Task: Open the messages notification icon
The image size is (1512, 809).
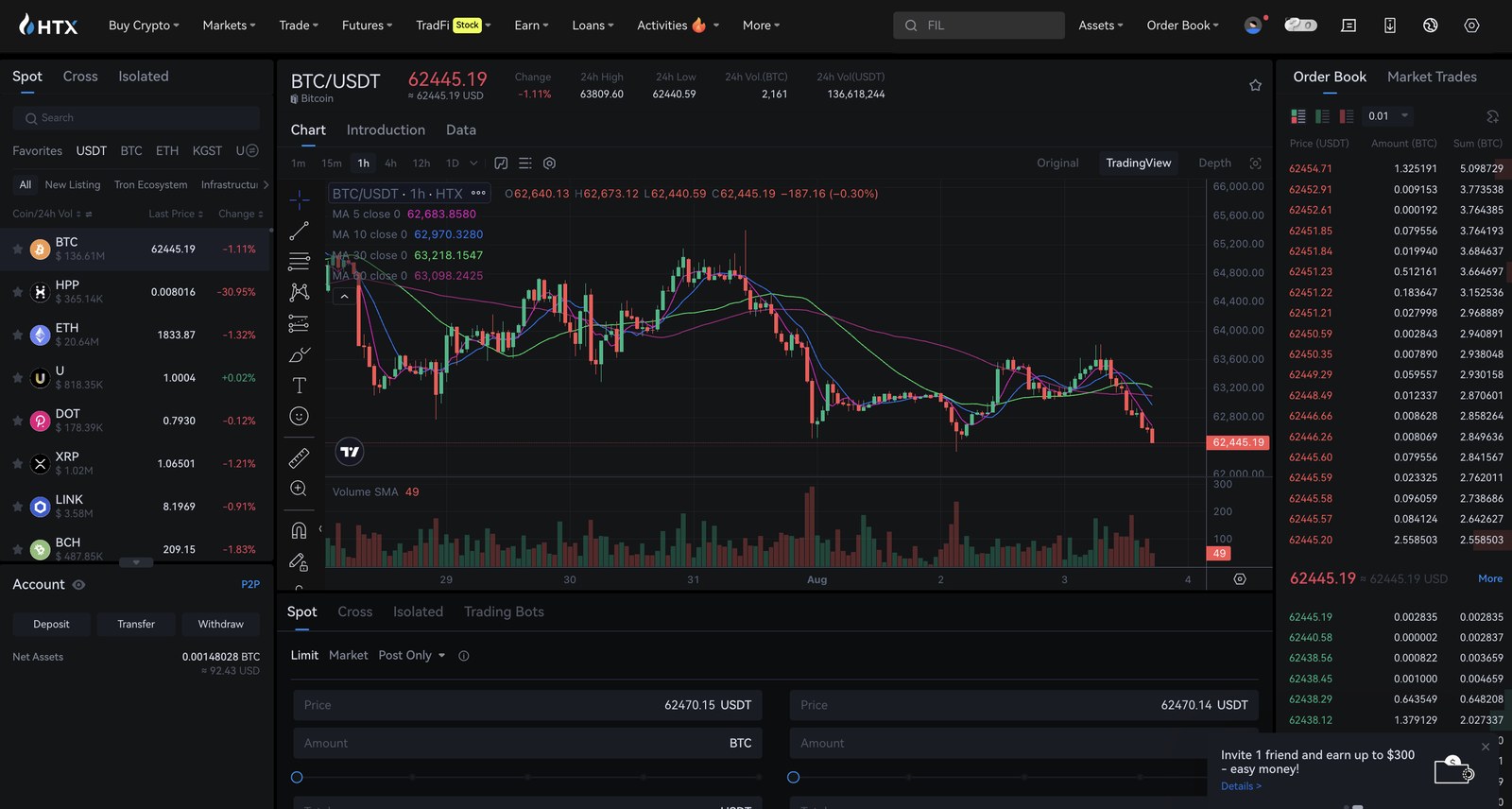Action: pos(1349,26)
